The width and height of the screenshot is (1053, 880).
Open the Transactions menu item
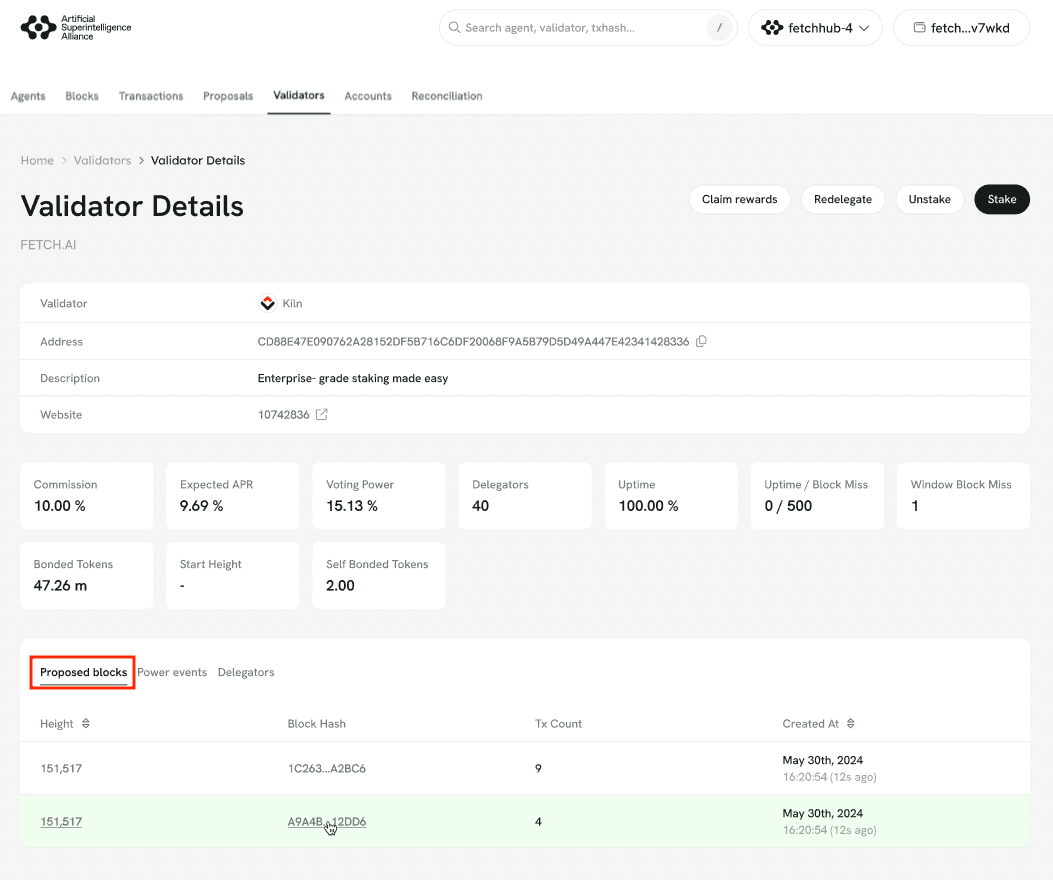point(151,96)
